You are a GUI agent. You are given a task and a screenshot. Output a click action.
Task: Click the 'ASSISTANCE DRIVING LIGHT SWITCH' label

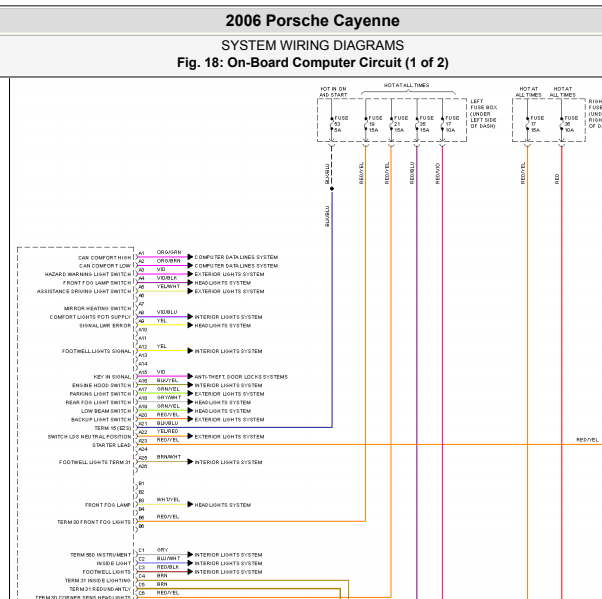(x=84, y=291)
